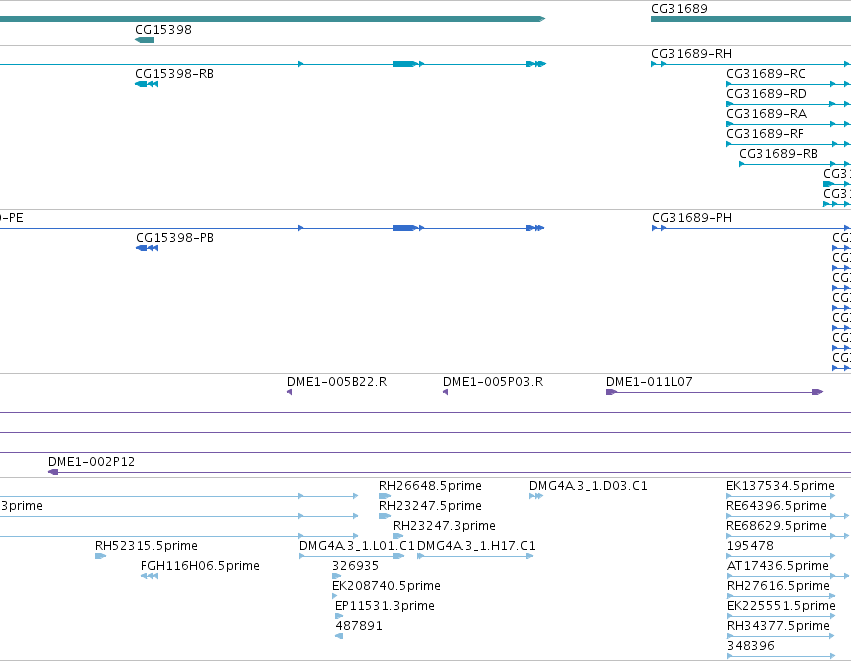This screenshot has height=661, width=851.
Task: Open the RE68629.5prime EST
Action: (777, 526)
